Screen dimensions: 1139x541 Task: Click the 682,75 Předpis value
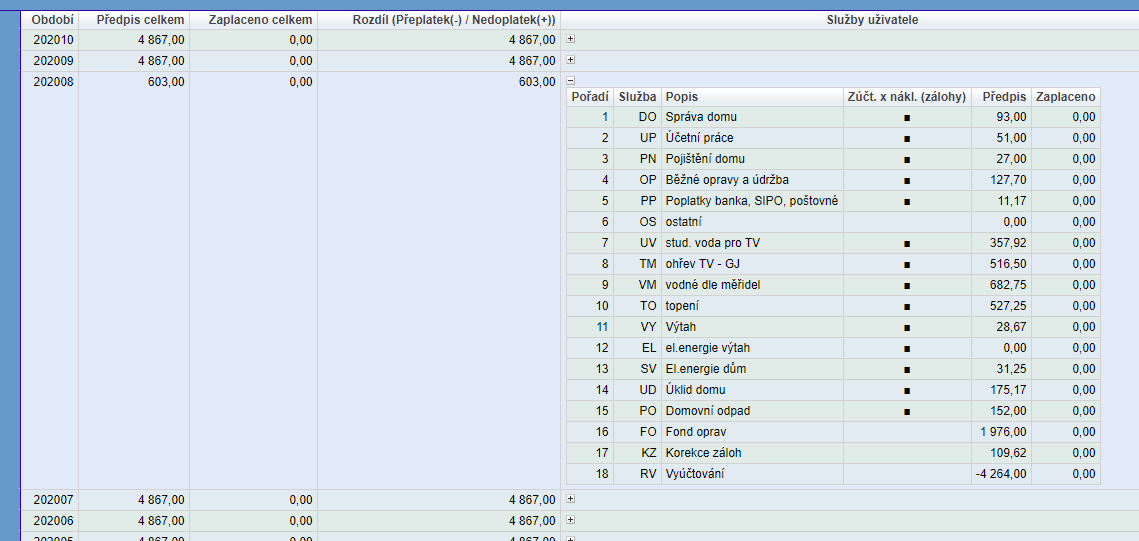tap(1008, 285)
